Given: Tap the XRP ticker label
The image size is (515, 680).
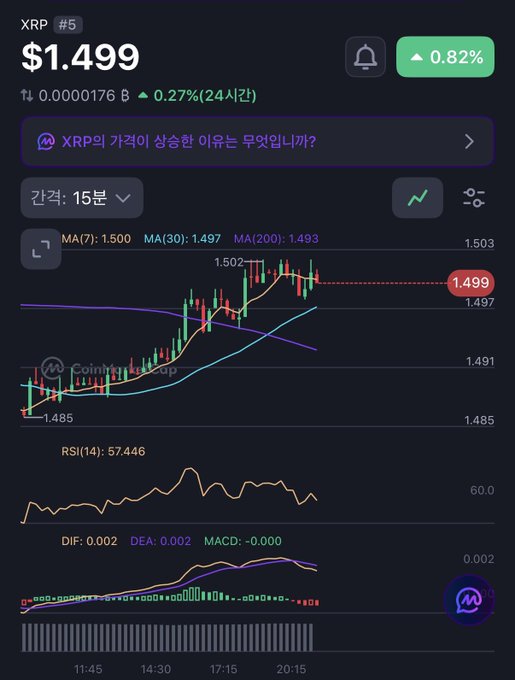Looking at the screenshot, I should point(34,25).
